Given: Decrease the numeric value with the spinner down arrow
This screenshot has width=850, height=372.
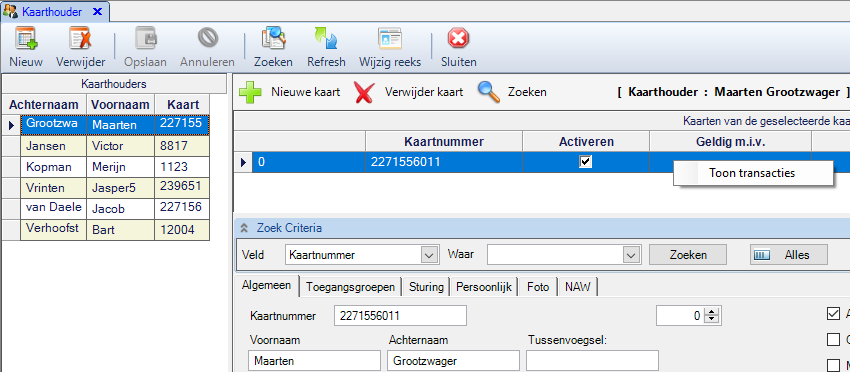Looking at the screenshot, I should click(713, 319).
